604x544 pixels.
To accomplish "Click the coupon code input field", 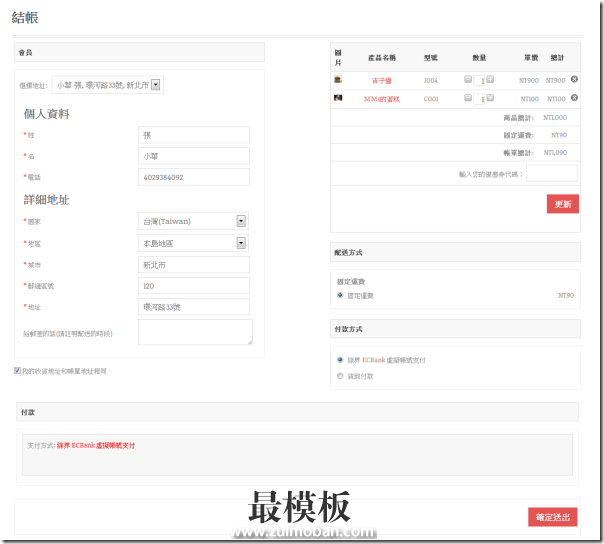I will (551, 173).
